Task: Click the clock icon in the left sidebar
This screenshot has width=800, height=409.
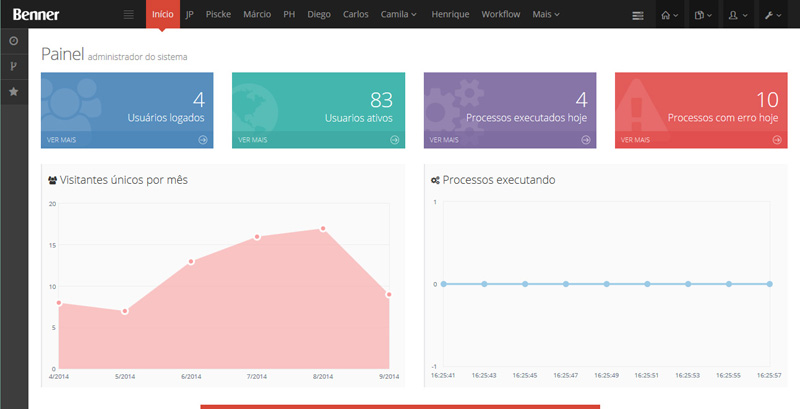Action: [13, 41]
